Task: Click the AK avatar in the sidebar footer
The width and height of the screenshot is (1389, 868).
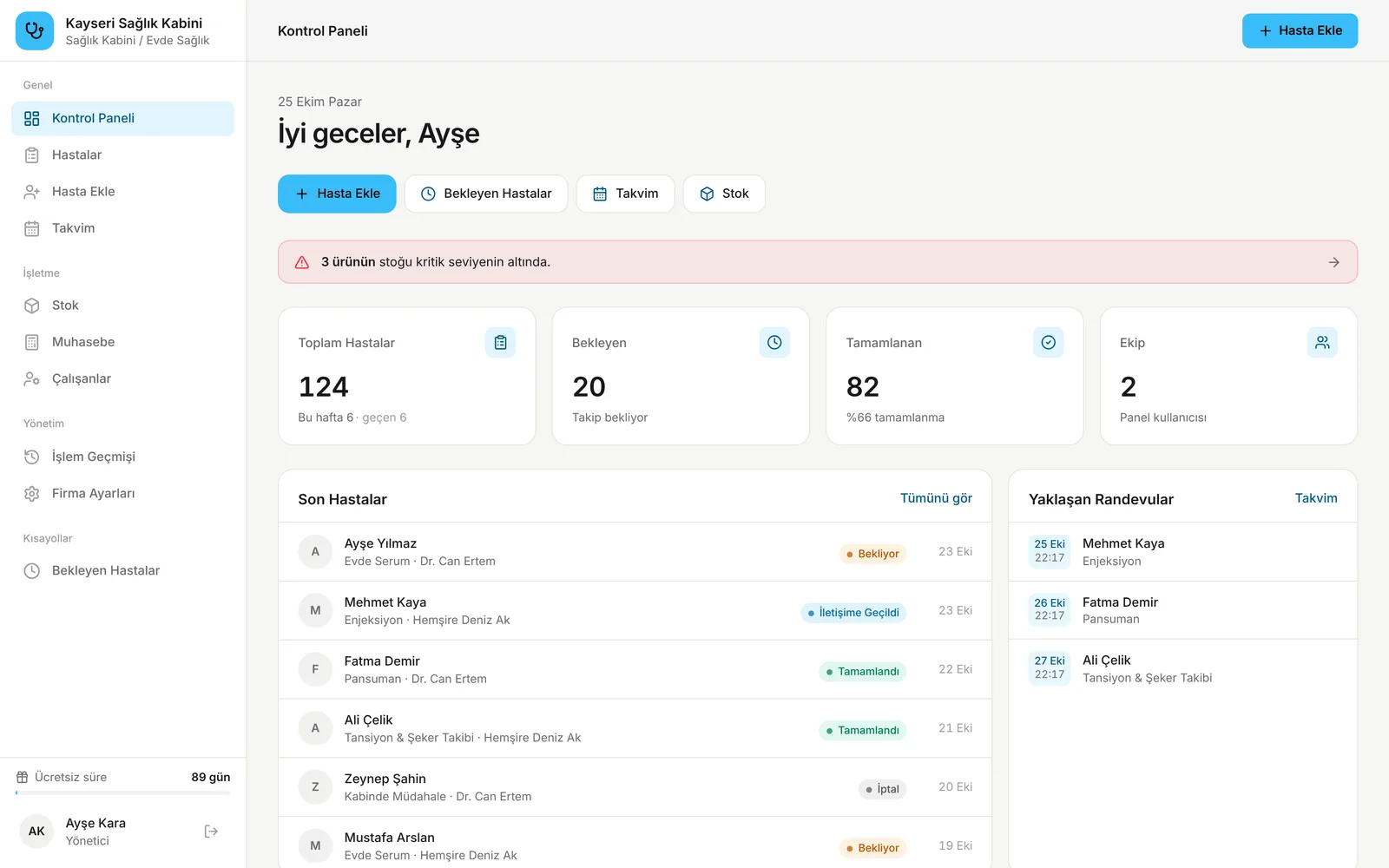Action: pos(36,832)
